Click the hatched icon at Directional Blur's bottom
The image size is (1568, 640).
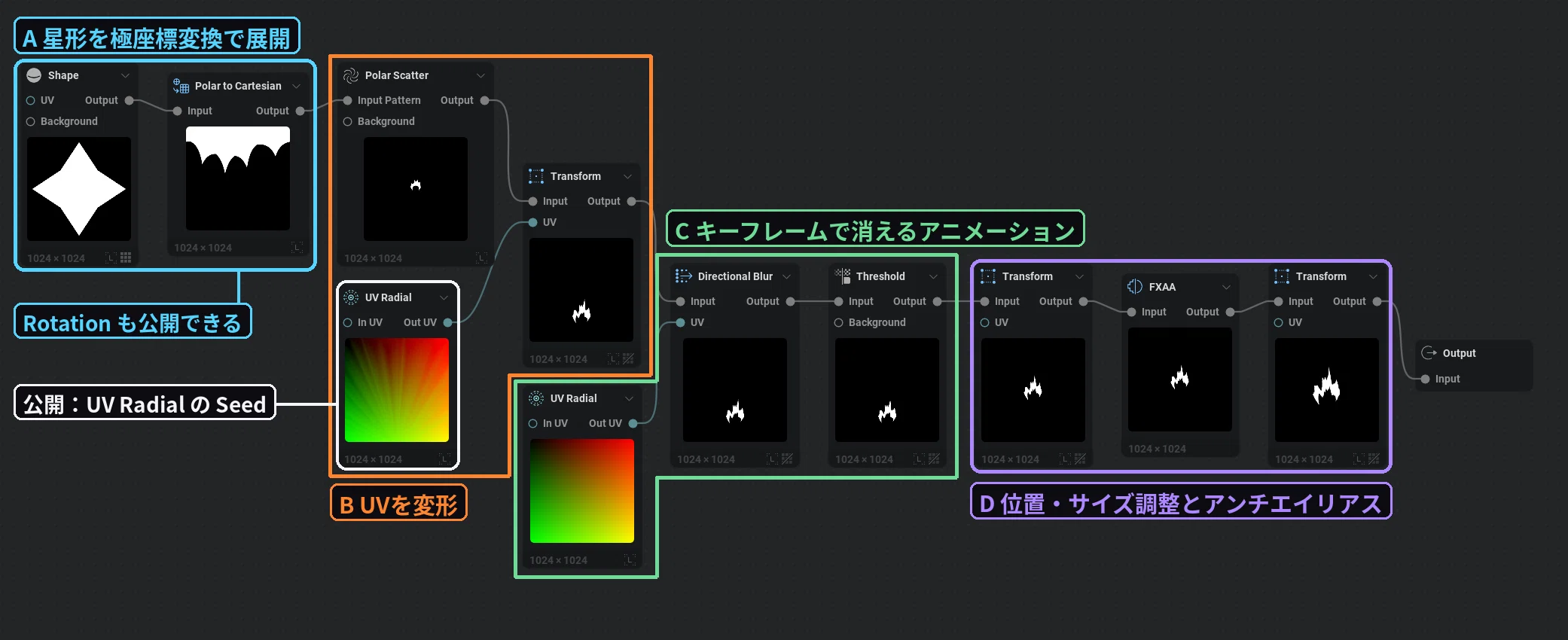787,459
